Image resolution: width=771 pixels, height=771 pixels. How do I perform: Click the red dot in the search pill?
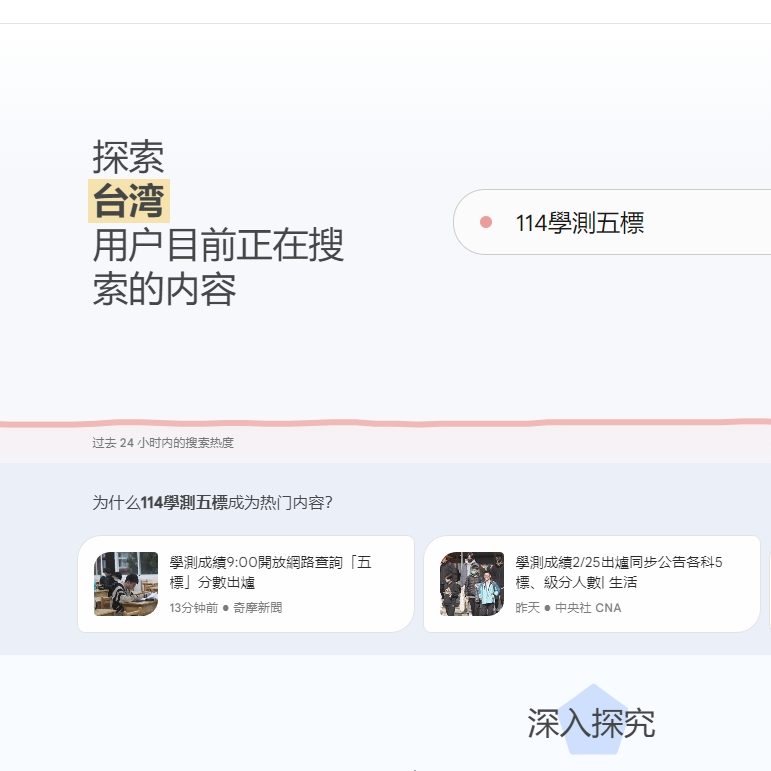[x=486, y=222]
